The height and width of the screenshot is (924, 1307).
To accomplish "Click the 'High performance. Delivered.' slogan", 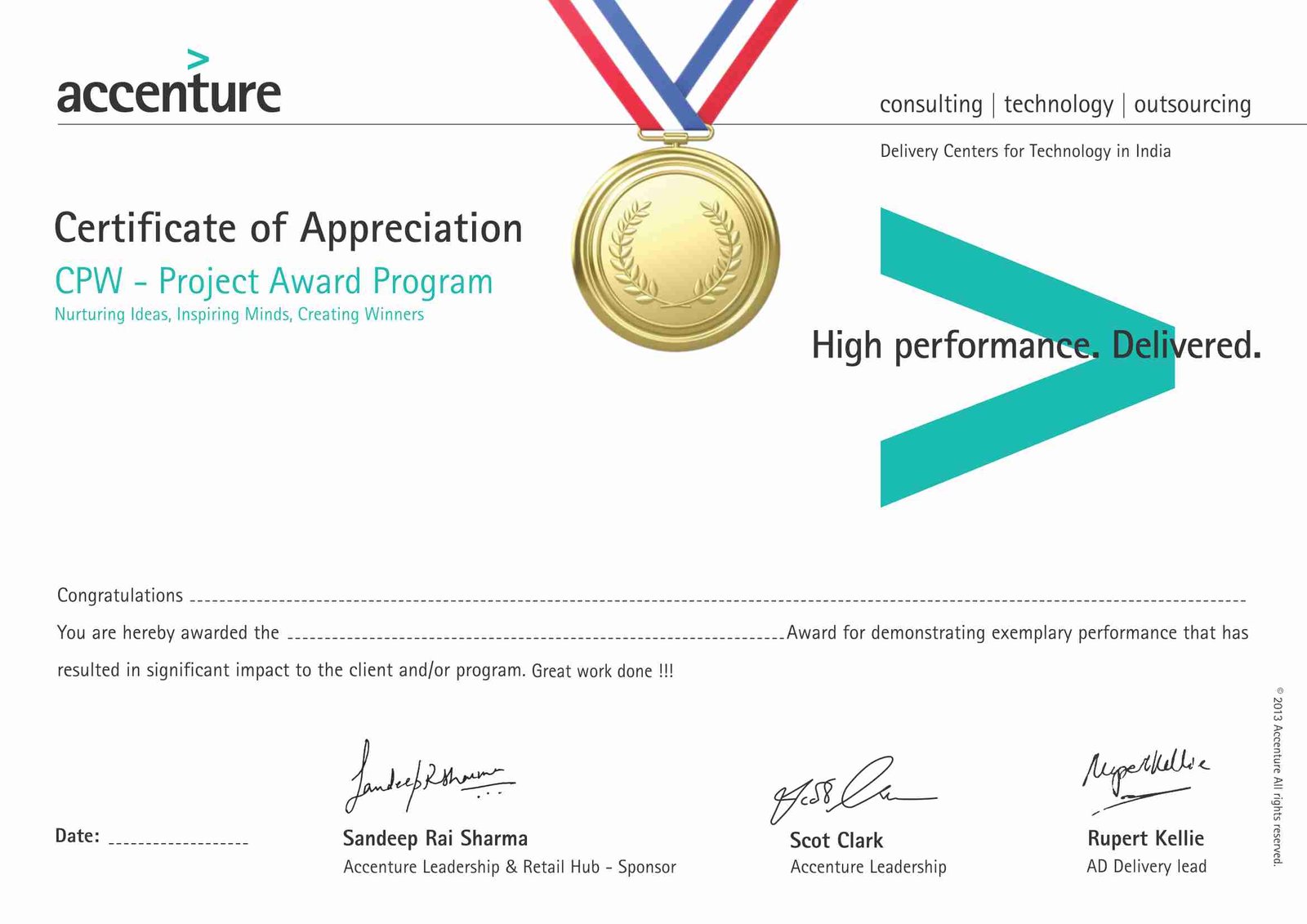I will pos(1036,345).
